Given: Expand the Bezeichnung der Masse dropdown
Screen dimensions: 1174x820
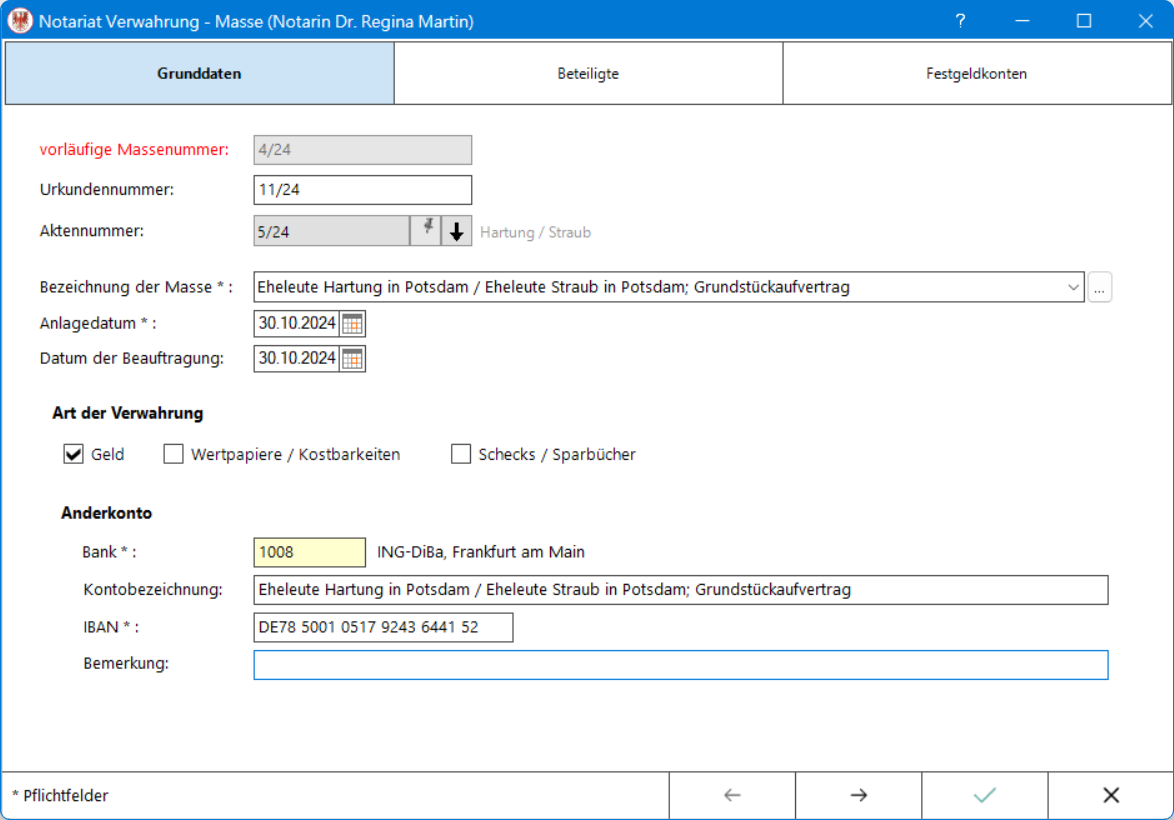Looking at the screenshot, I should click(x=1073, y=288).
